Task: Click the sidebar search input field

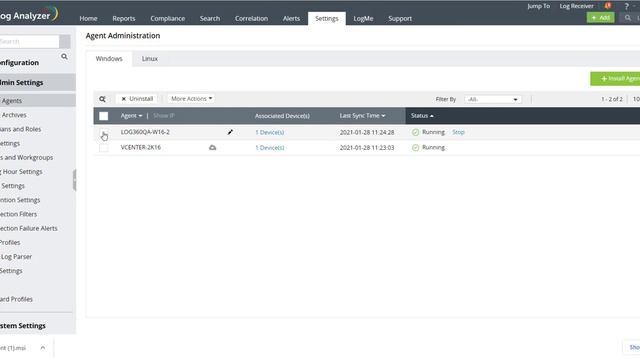Action: [29, 41]
